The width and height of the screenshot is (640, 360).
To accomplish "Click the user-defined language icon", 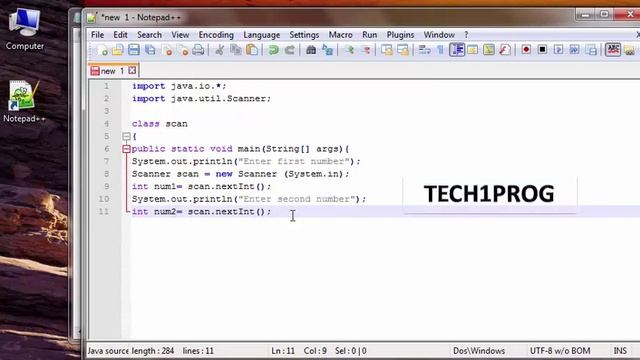I will point(473,50).
